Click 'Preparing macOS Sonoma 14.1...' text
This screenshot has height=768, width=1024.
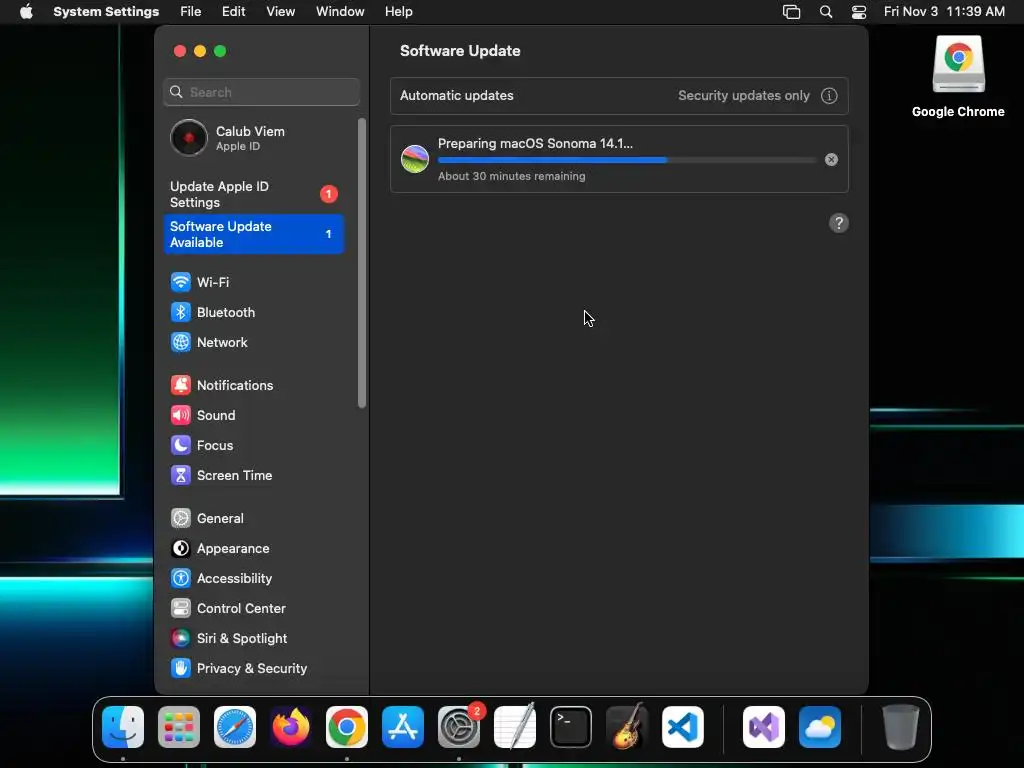pos(535,144)
